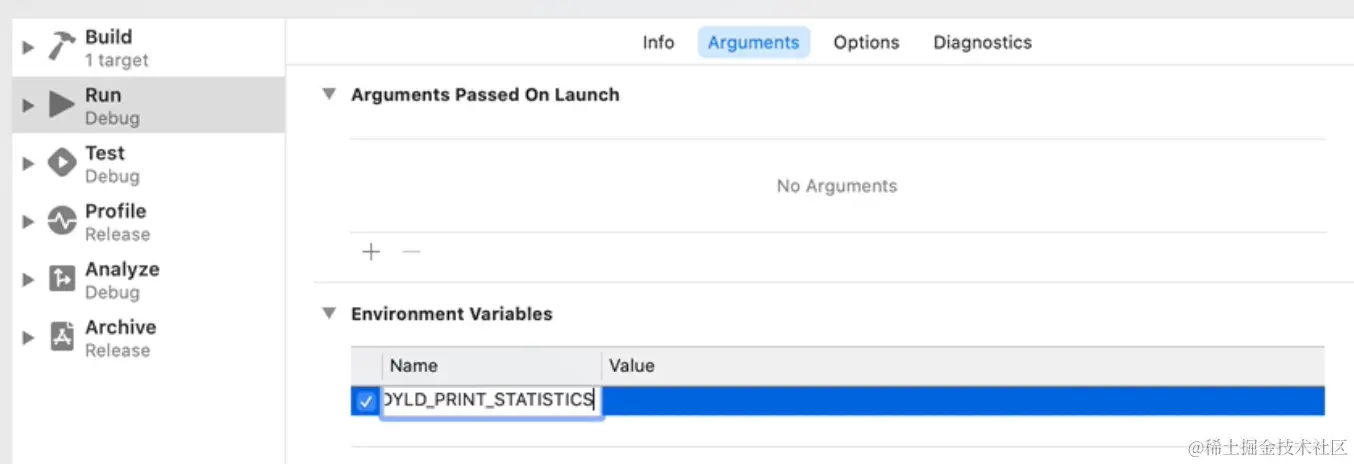Click the Run play icon
Image resolution: width=1354 pixels, height=464 pixels.
point(62,104)
